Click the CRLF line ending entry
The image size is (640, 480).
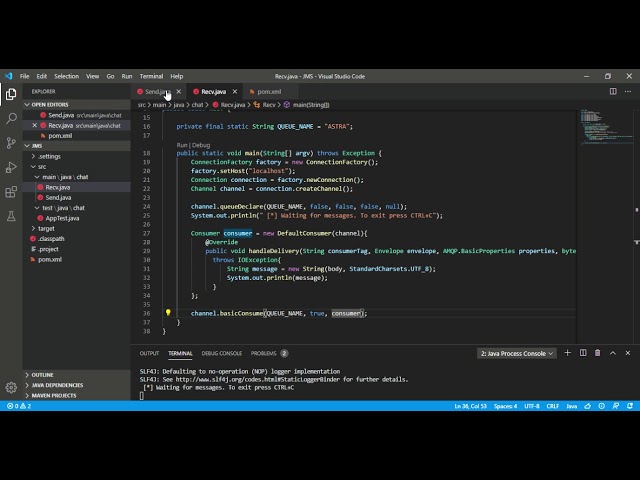pos(553,406)
